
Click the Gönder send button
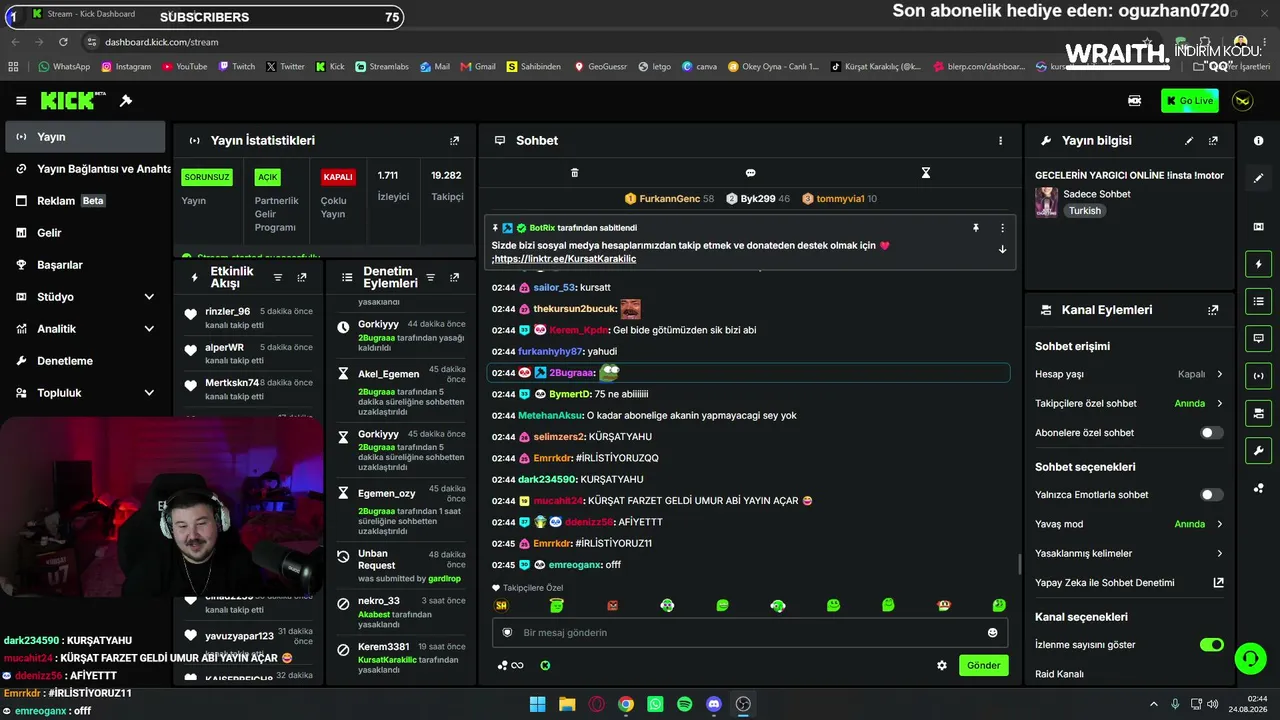click(983, 665)
